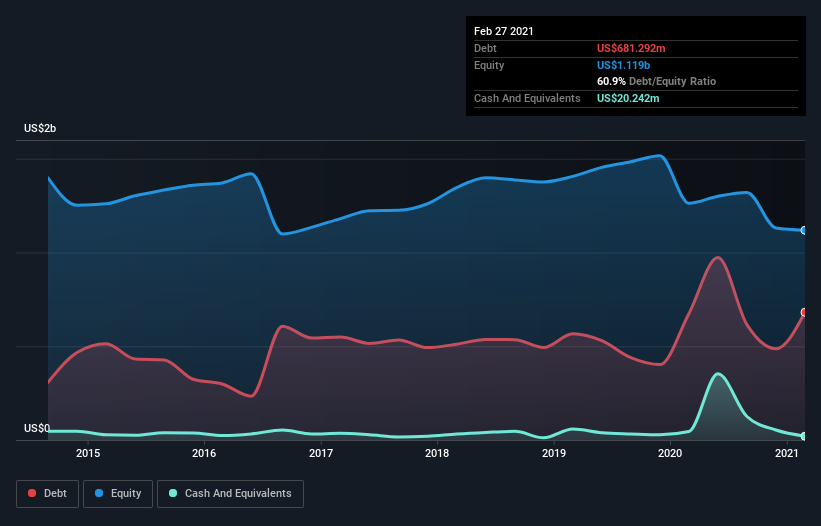Click the US$2b y-axis label
Viewport: 821px width, 526px height.
tap(40, 128)
